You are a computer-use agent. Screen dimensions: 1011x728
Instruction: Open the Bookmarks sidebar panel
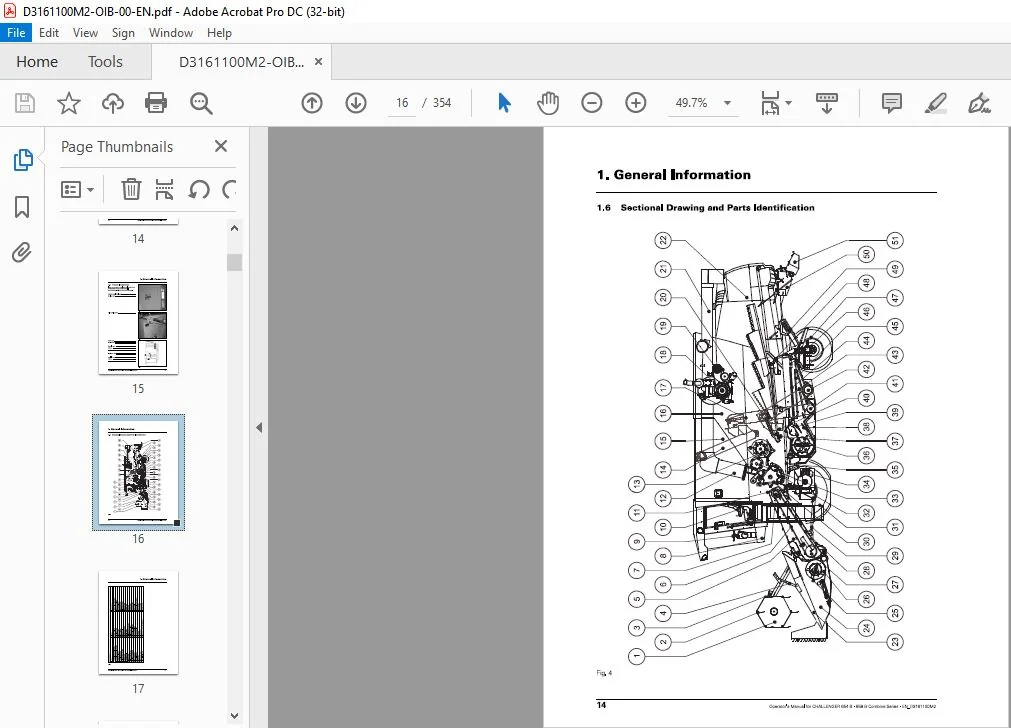click(22, 207)
